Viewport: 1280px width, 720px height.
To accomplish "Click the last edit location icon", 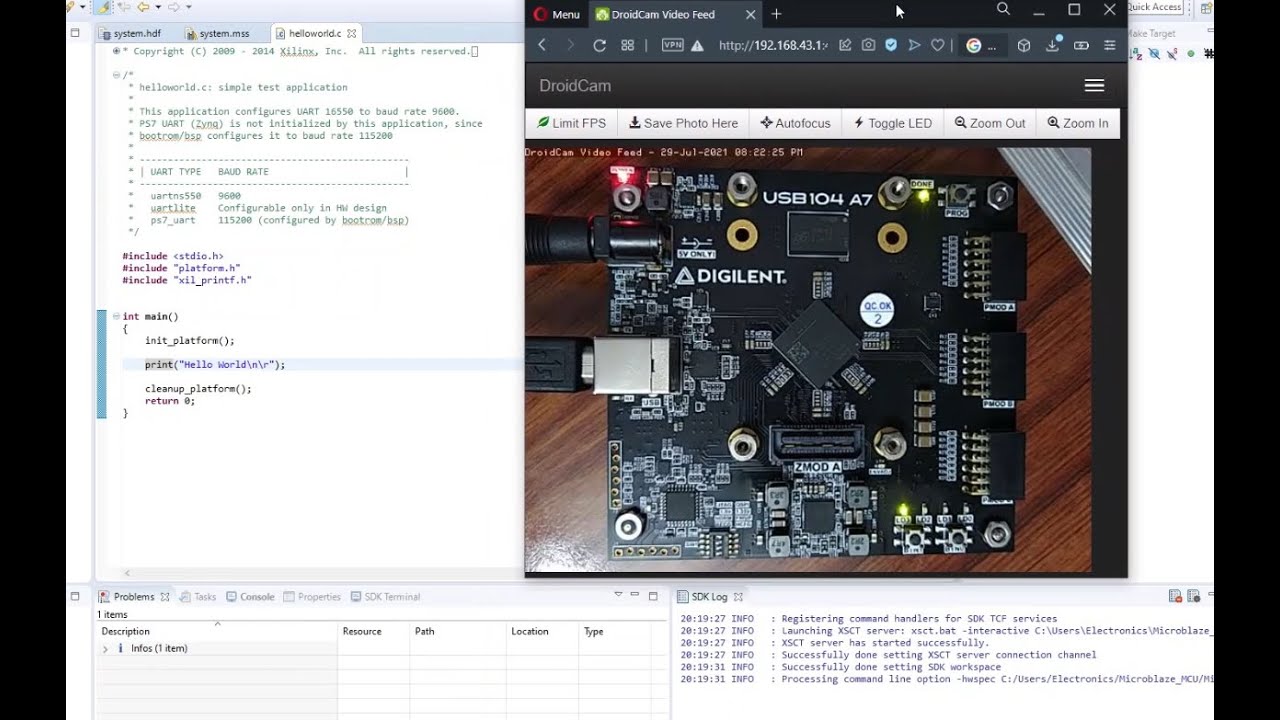I will 123,7.
